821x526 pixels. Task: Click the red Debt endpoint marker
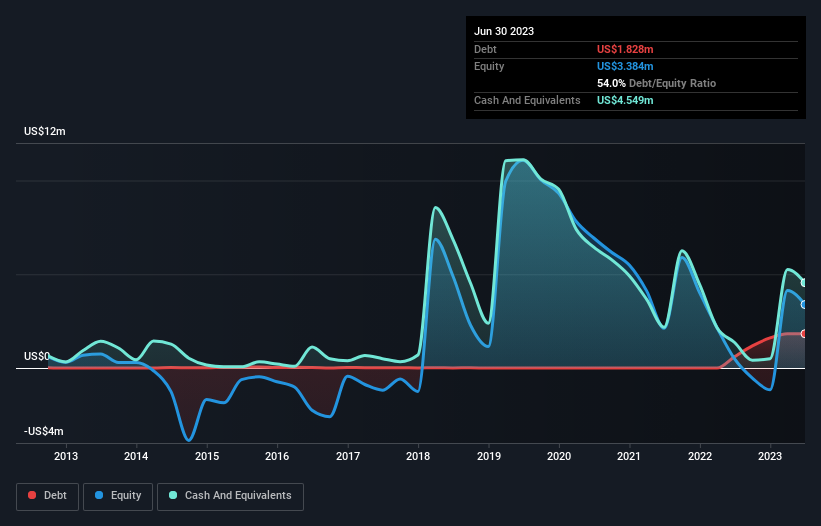[x=804, y=334]
